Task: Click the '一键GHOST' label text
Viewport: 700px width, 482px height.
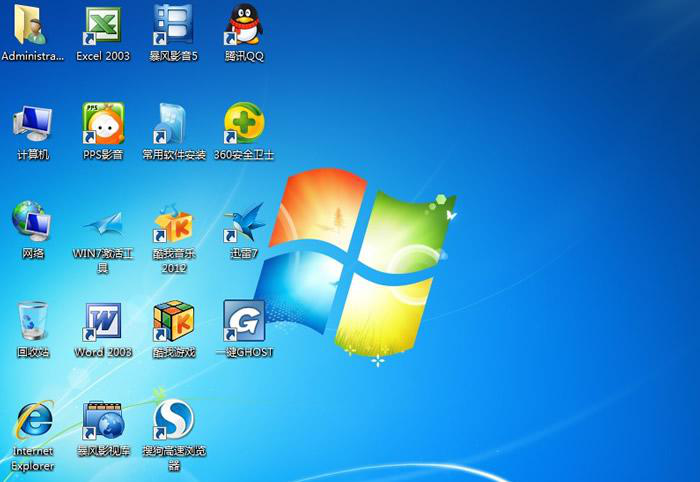Action: (x=244, y=352)
